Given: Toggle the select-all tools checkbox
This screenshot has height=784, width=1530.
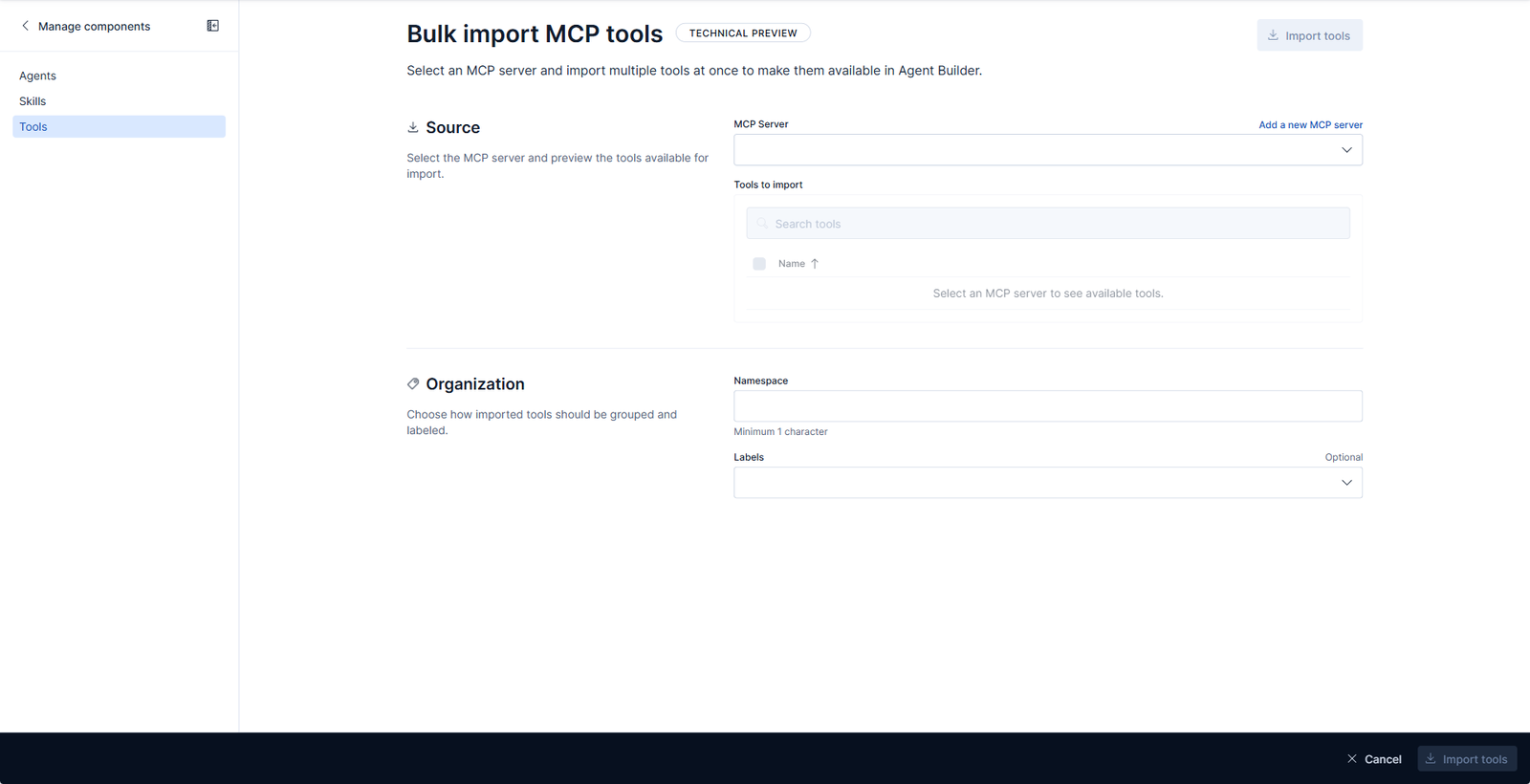Looking at the screenshot, I should (759, 264).
